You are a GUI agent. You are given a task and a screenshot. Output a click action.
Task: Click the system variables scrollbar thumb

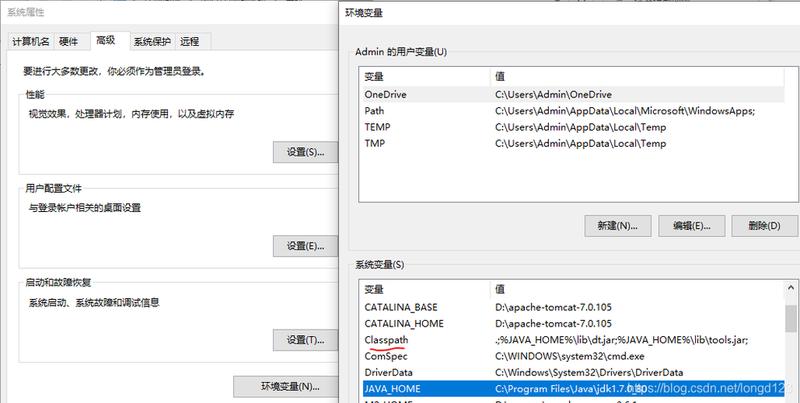coord(791,318)
